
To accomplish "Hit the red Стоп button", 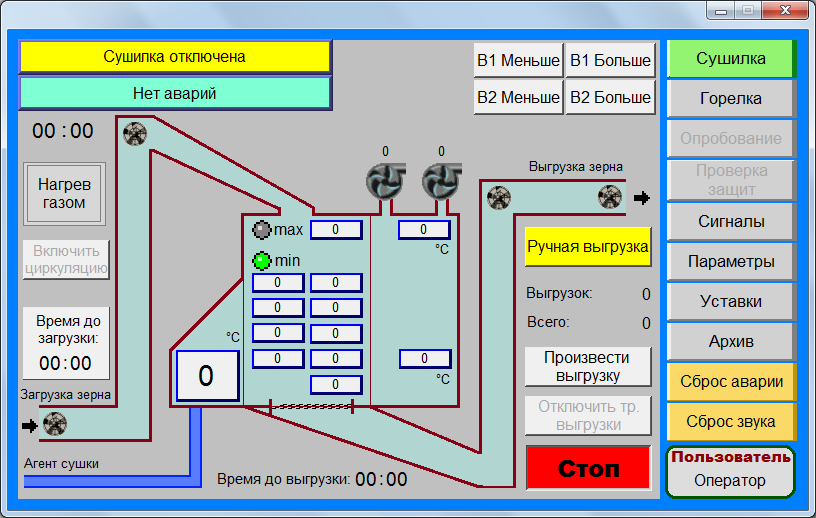I will coord(588,468).
